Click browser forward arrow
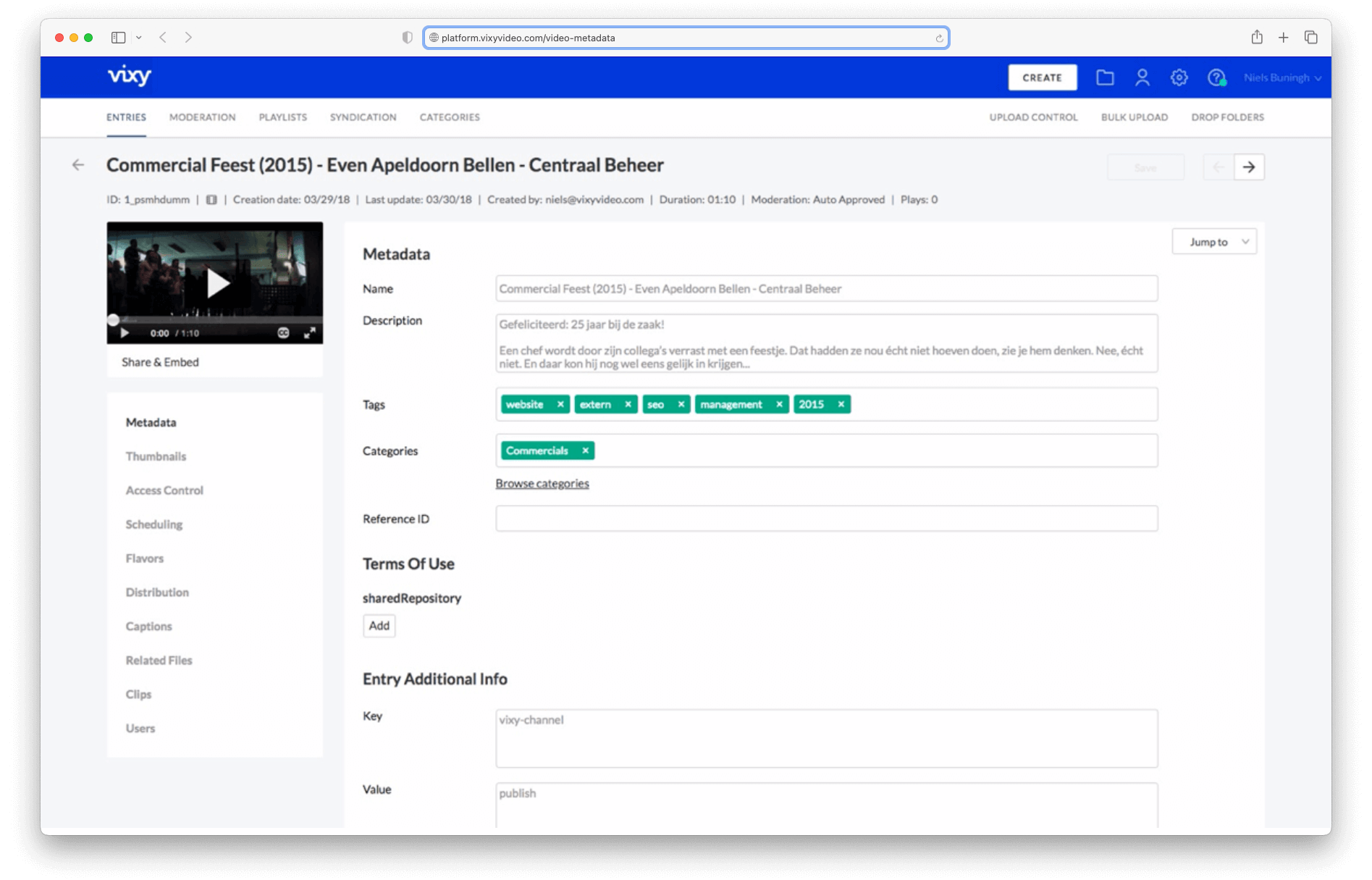This screenshot has width=1372, height=880. coord(188,38)
